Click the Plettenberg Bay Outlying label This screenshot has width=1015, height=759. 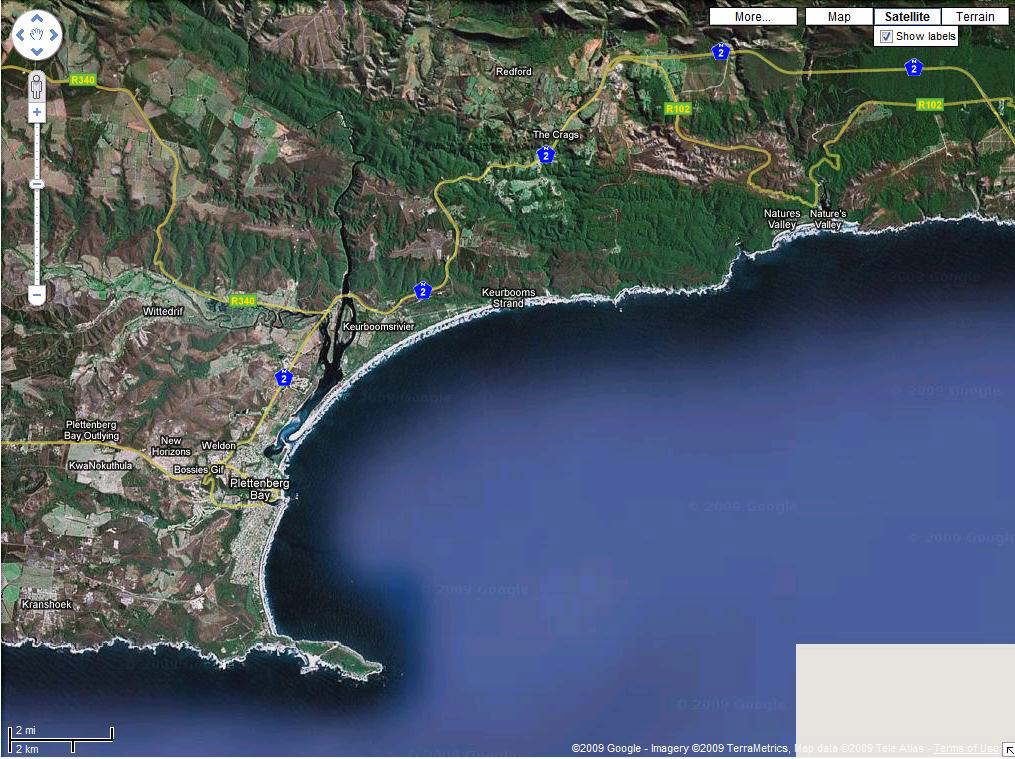point(91,430)
